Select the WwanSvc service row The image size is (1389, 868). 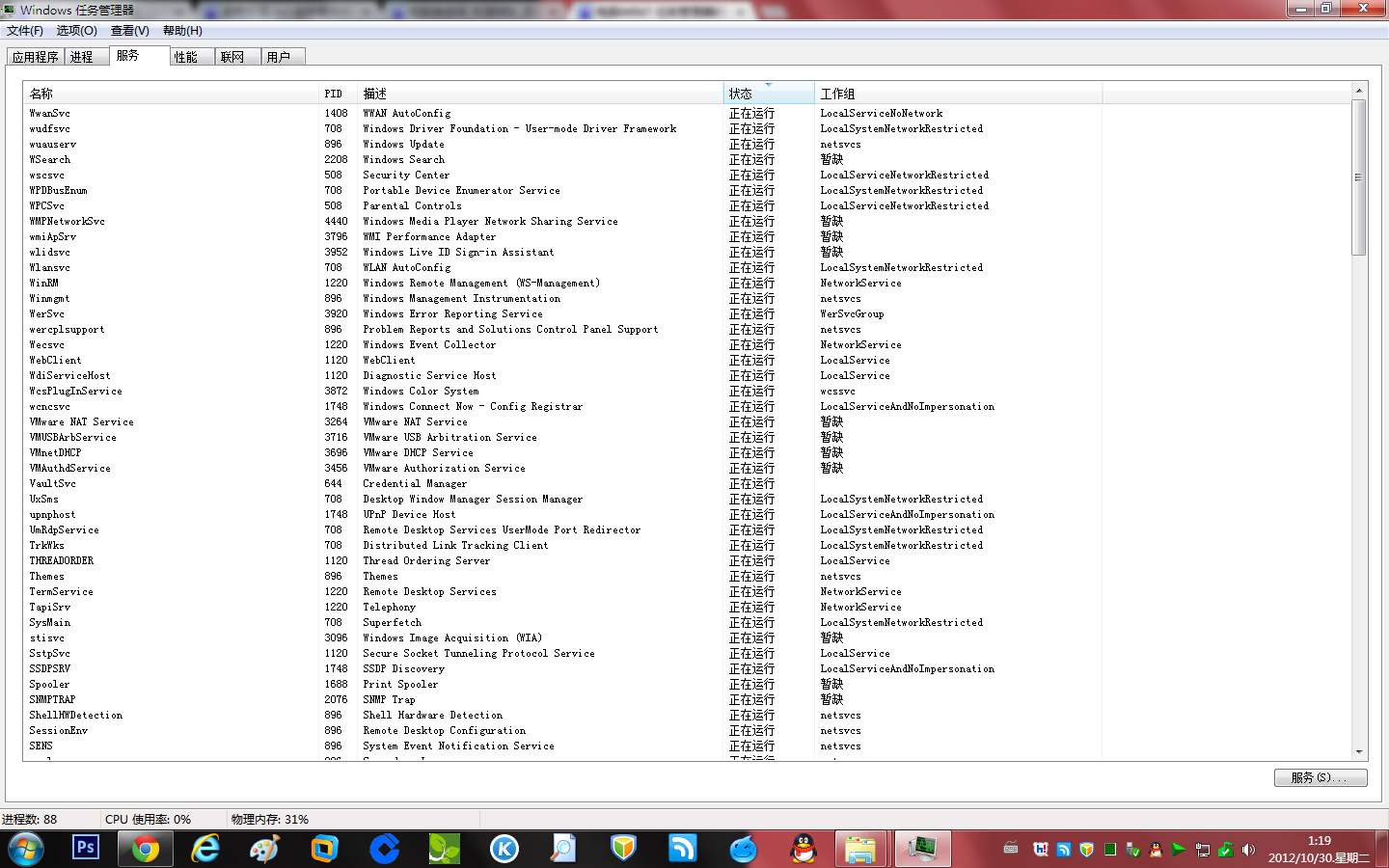click(562, 113)
